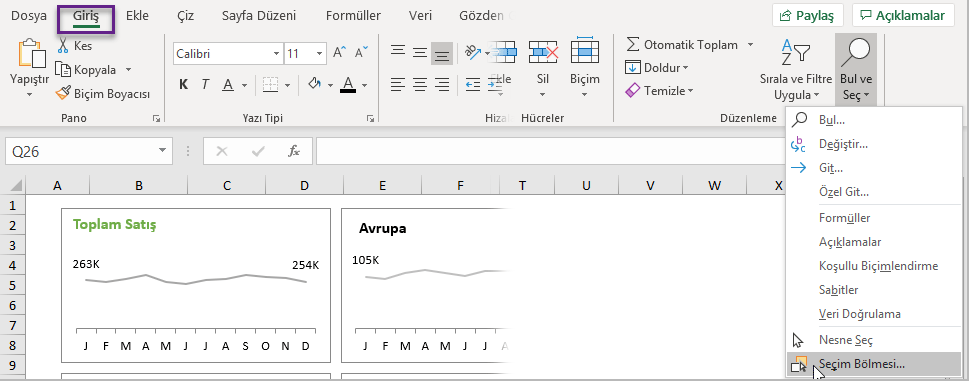
Task: Click the Bul ve Seç magnifier icon
Action: (856, 52)
